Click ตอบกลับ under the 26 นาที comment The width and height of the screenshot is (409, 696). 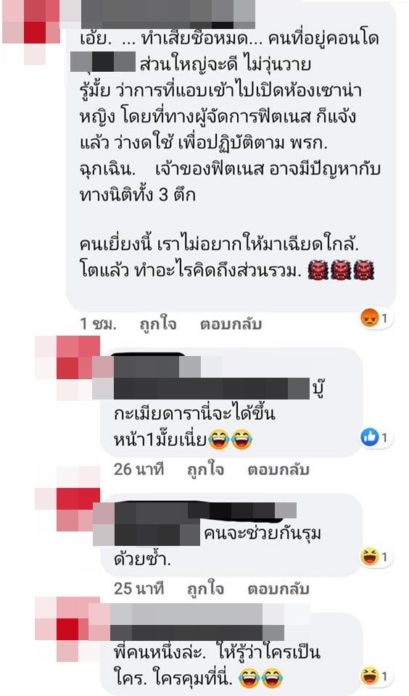[x=278, y=470]
